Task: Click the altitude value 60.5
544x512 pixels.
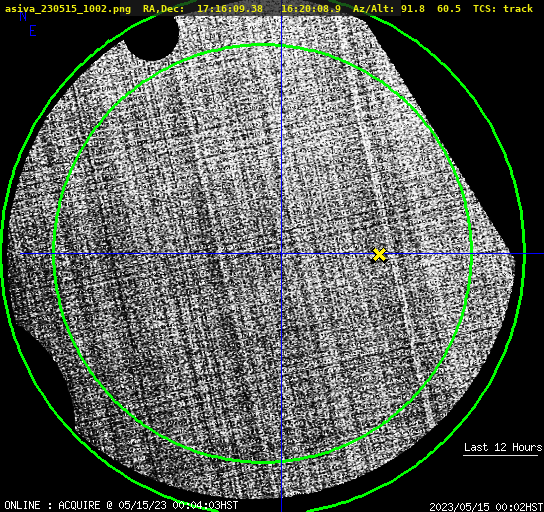Action: 449,8
